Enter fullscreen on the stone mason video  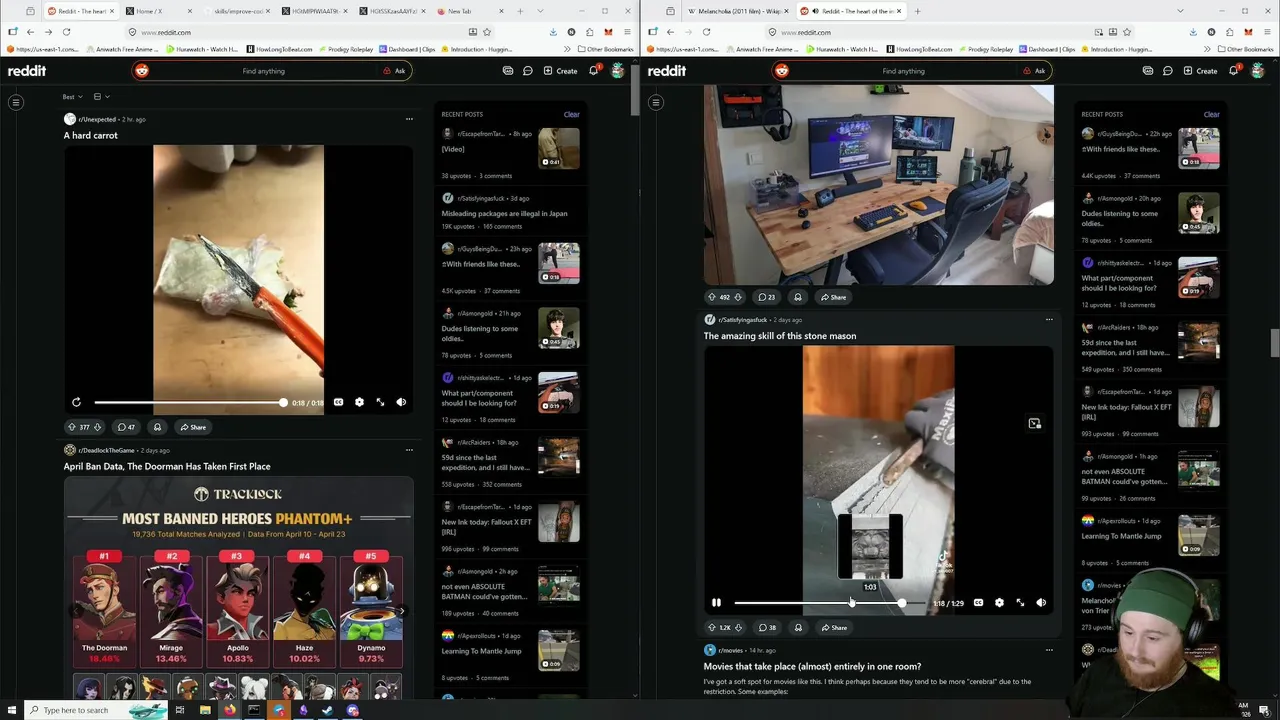1020,603
